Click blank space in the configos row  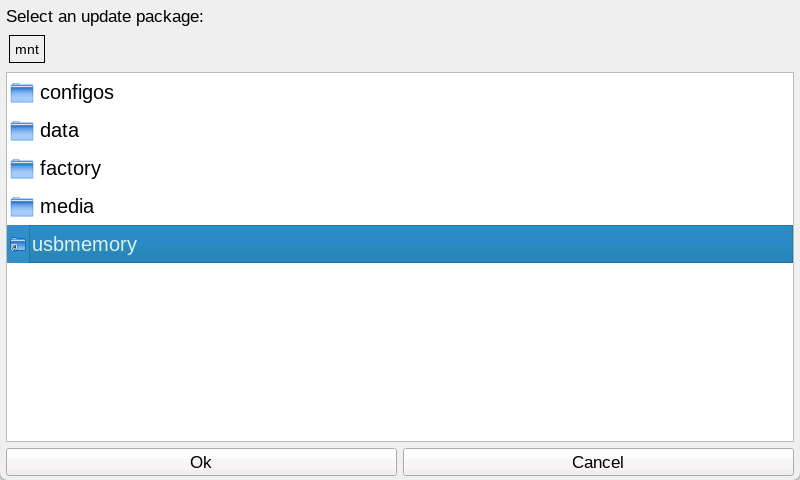454,93
